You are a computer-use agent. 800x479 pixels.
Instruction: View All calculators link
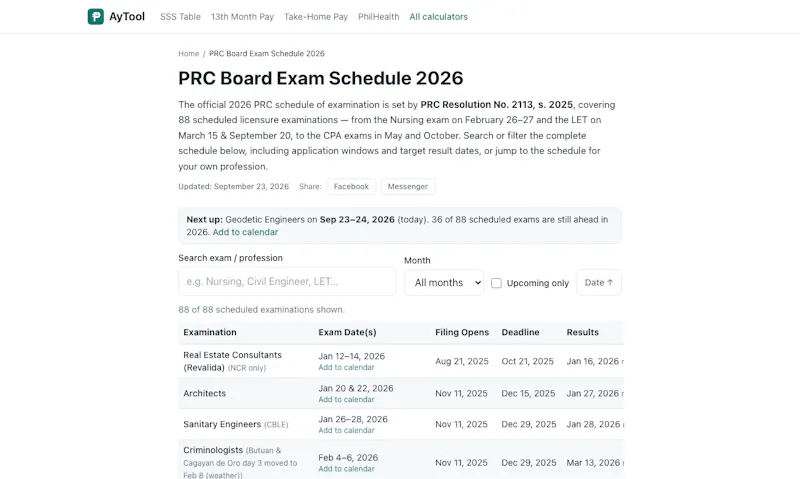(438, 17)
